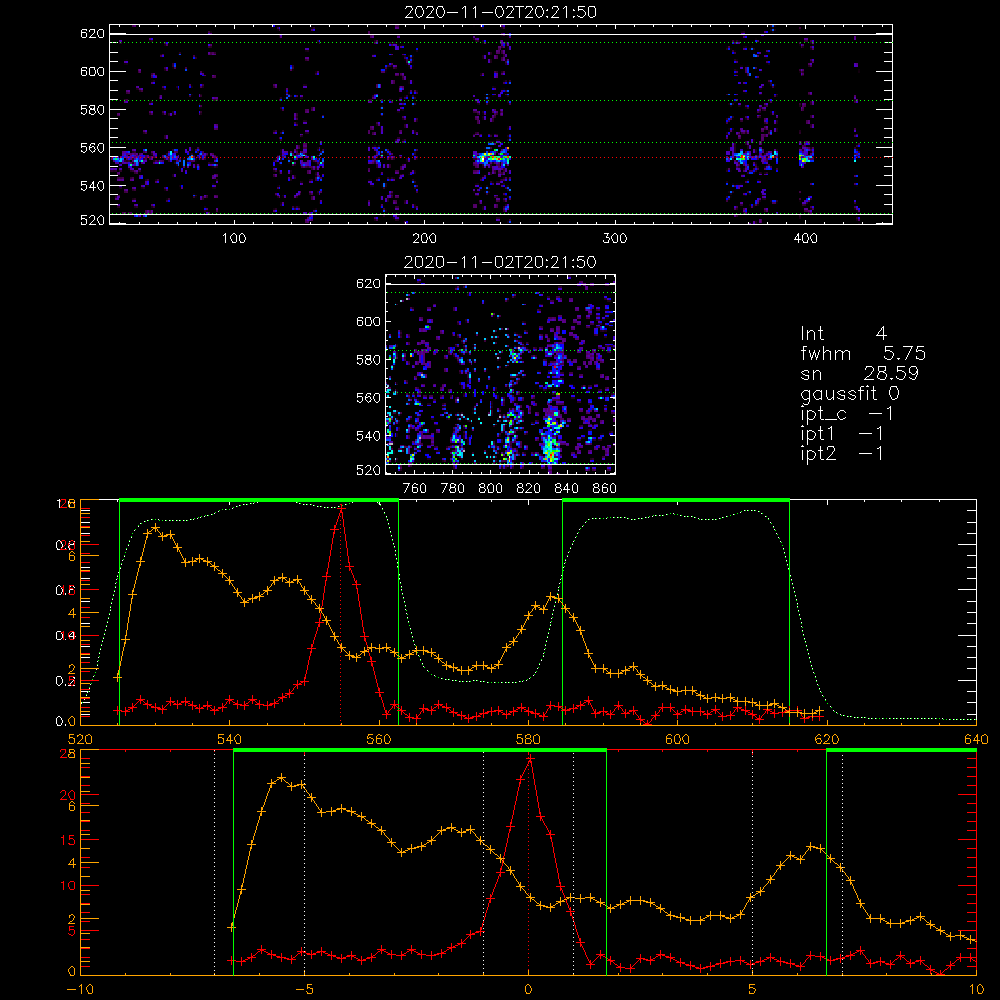Click x-axis label -10 on bottom plot
The height and width of the screenshot is (1000, 1000).
point(80,990)
